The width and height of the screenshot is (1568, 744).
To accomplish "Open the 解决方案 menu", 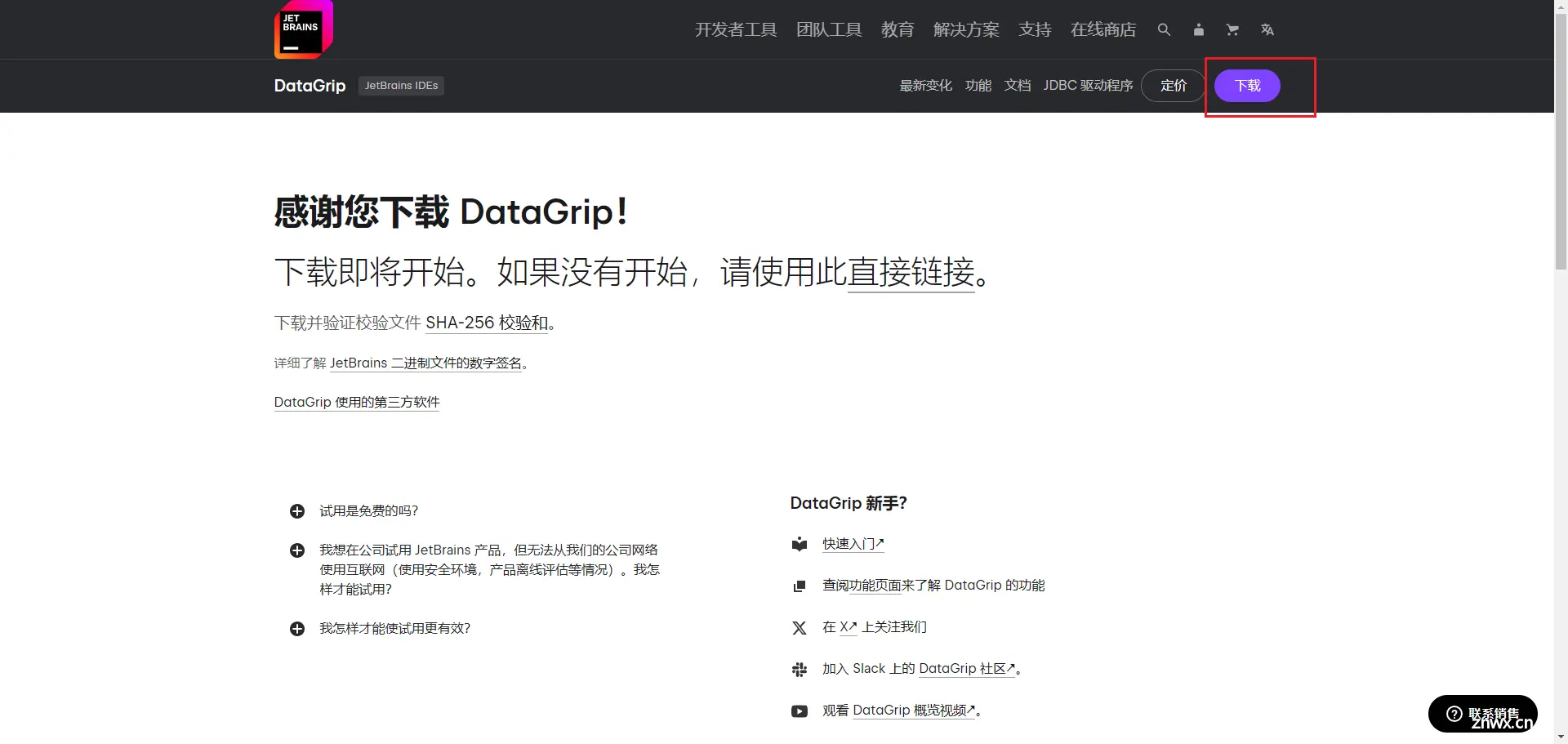I will click(966, 29).
